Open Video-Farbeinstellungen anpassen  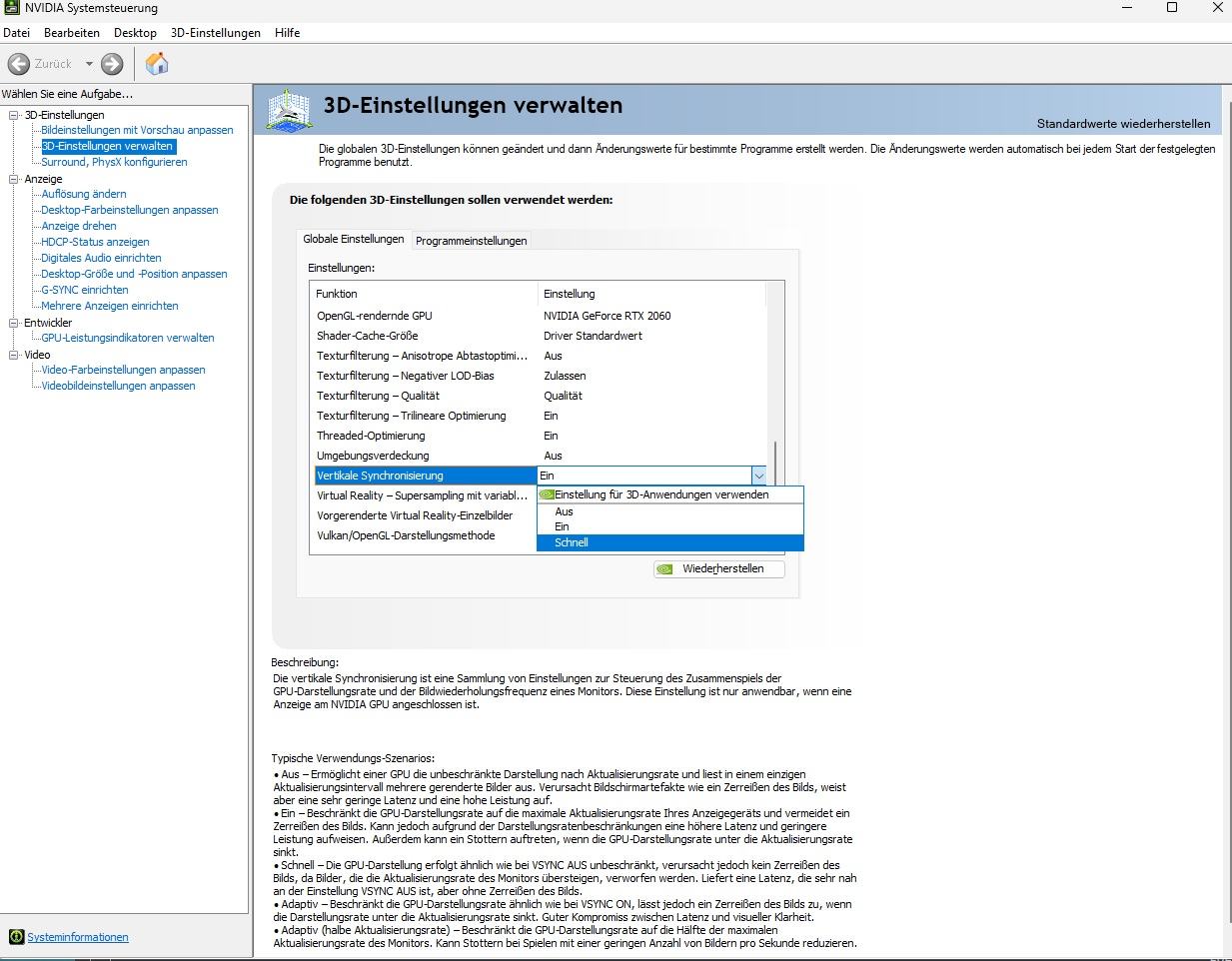click(x=123, y=370)
